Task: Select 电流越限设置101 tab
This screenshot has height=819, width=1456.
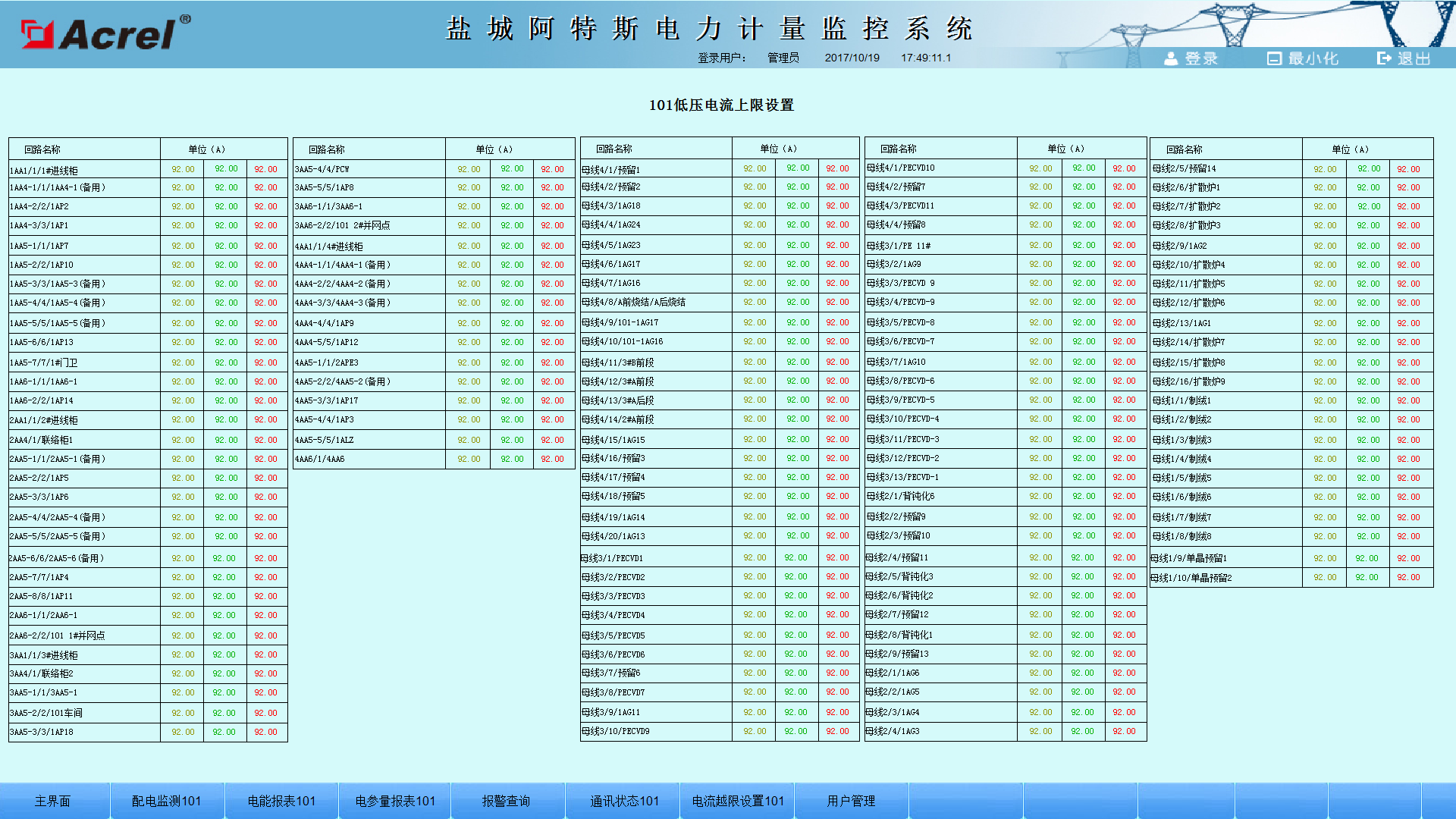Action: tap(738, 801)
